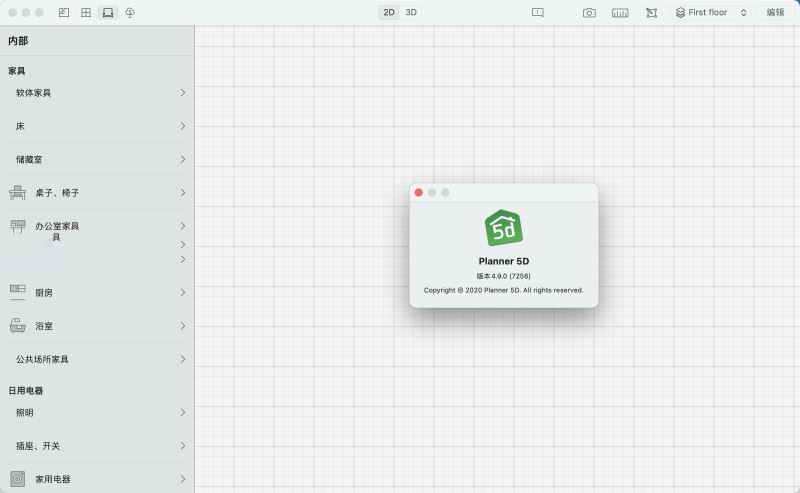Select the interior furniture catalog icon

(108, 12)
